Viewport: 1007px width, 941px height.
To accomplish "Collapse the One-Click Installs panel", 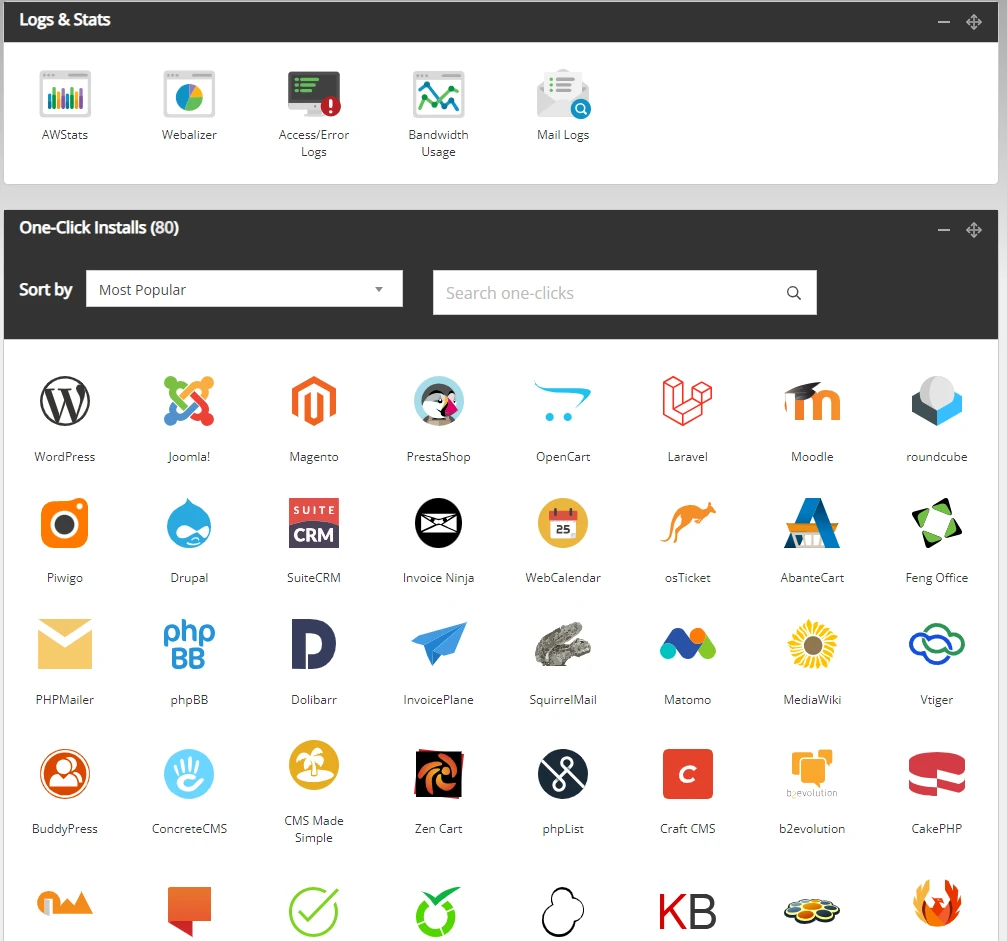I will pos(943,230).
